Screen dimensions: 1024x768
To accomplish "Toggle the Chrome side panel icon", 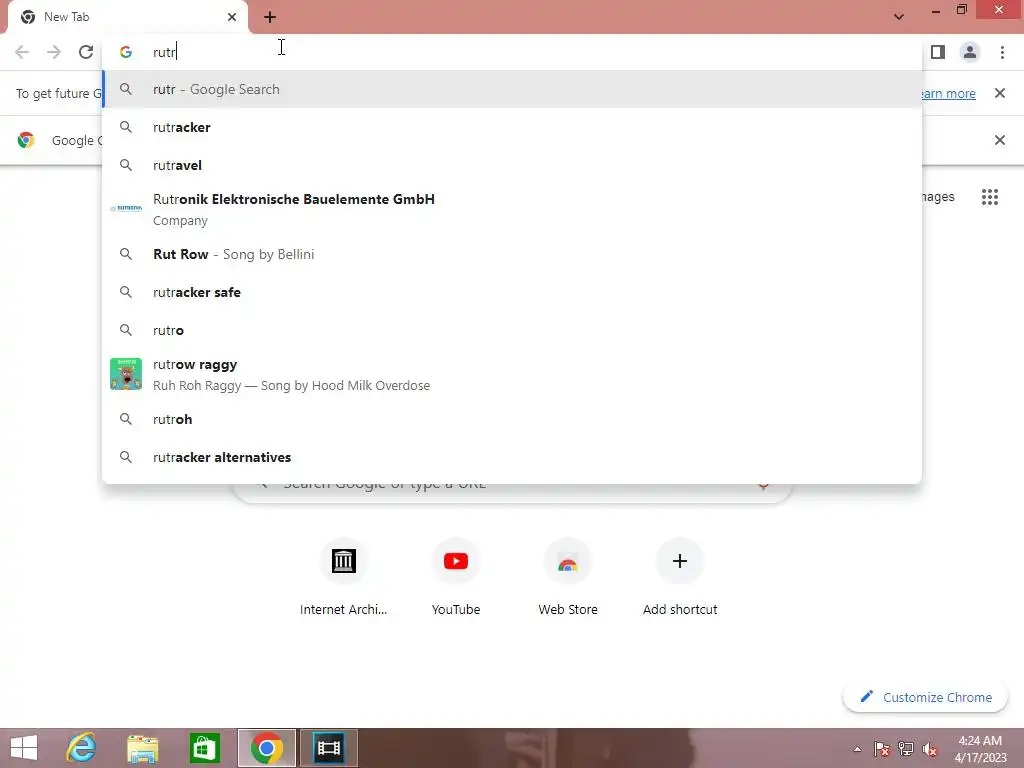I will click(x=938, y=52).
